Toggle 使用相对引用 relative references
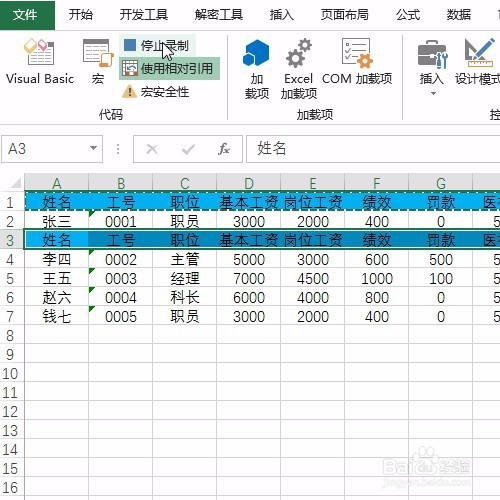The height and width of the screenshot is (500, 500). pos(169,68)
